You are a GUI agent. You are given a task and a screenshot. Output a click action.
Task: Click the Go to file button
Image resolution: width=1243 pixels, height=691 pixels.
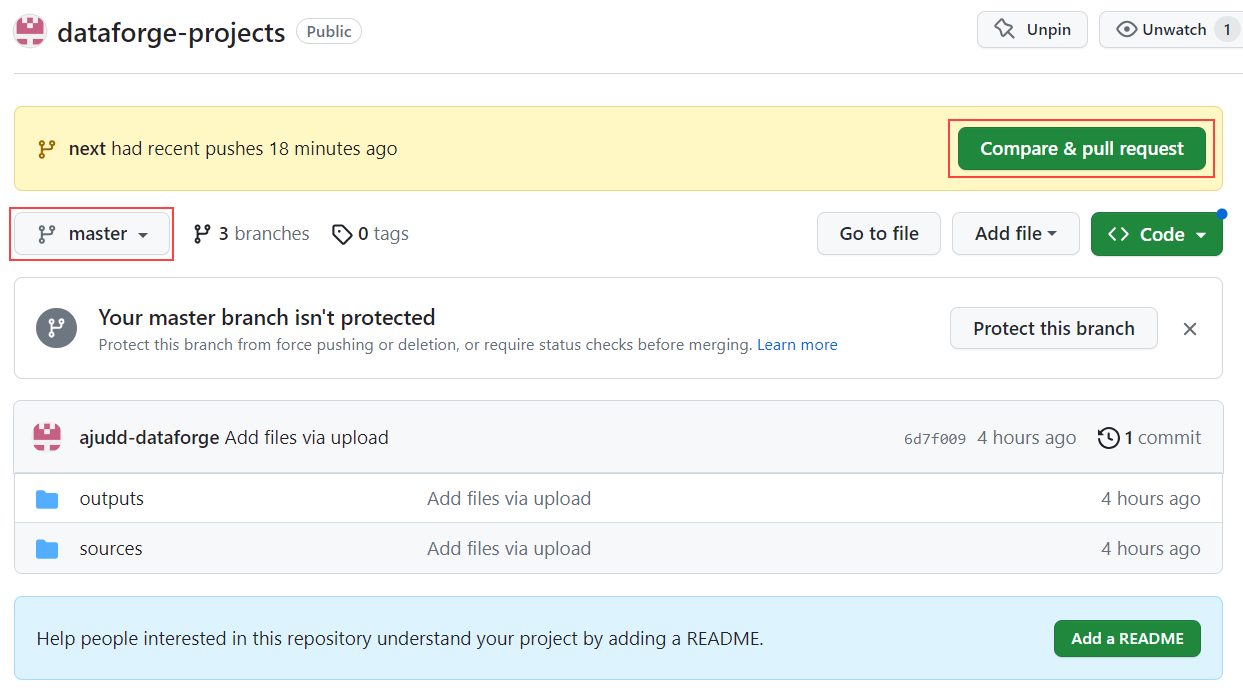[879, 234]
